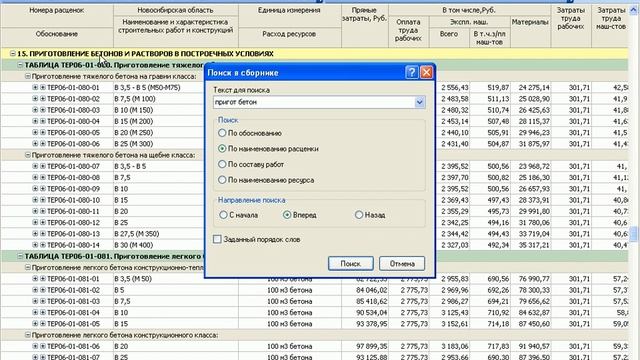
Task: Choose По наименованию ресурса radio option
Action: pyautogui.click(x=222, y=180)
